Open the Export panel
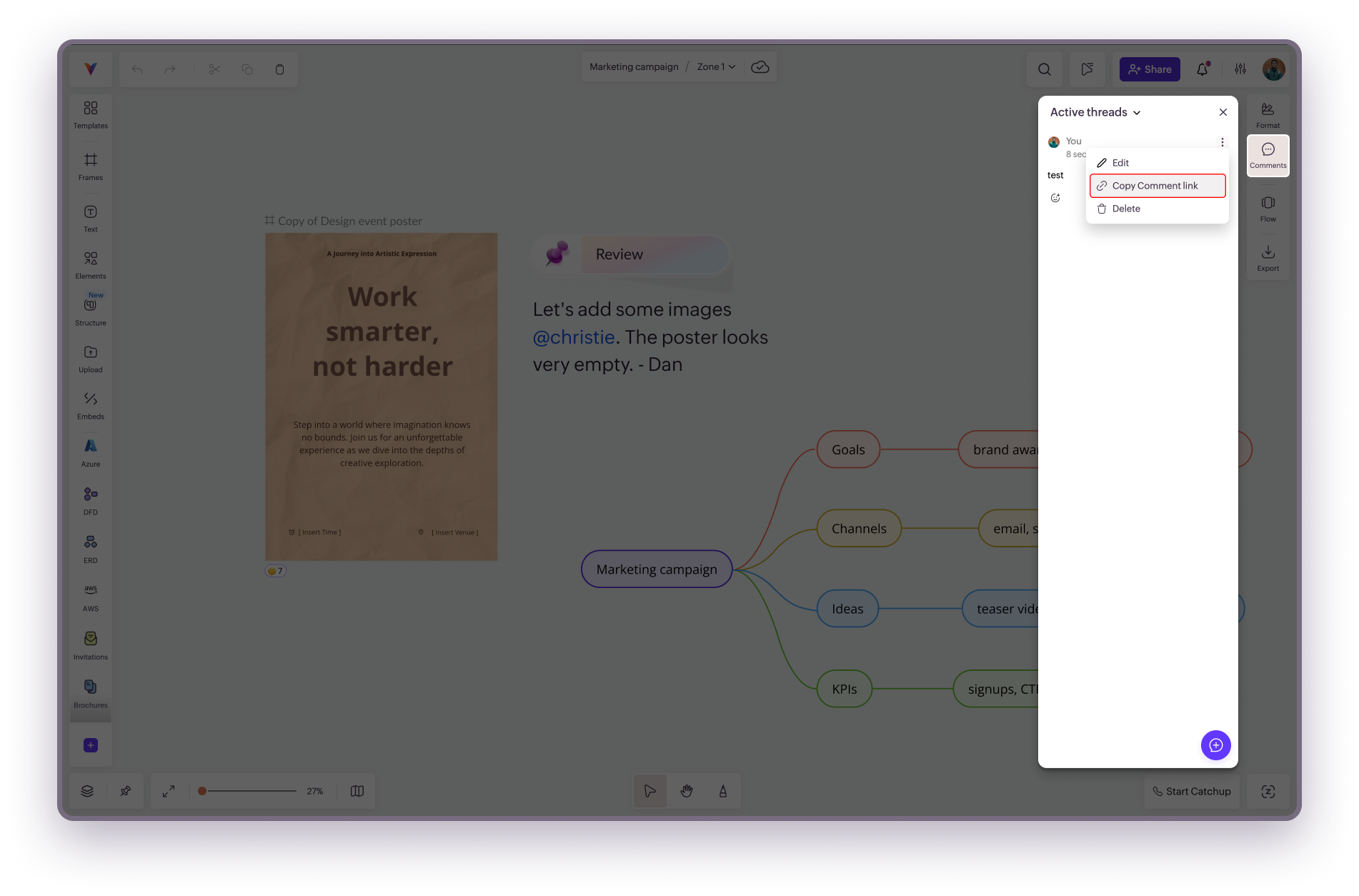The image size is (1359, 896). click(x=1268, y=257)
